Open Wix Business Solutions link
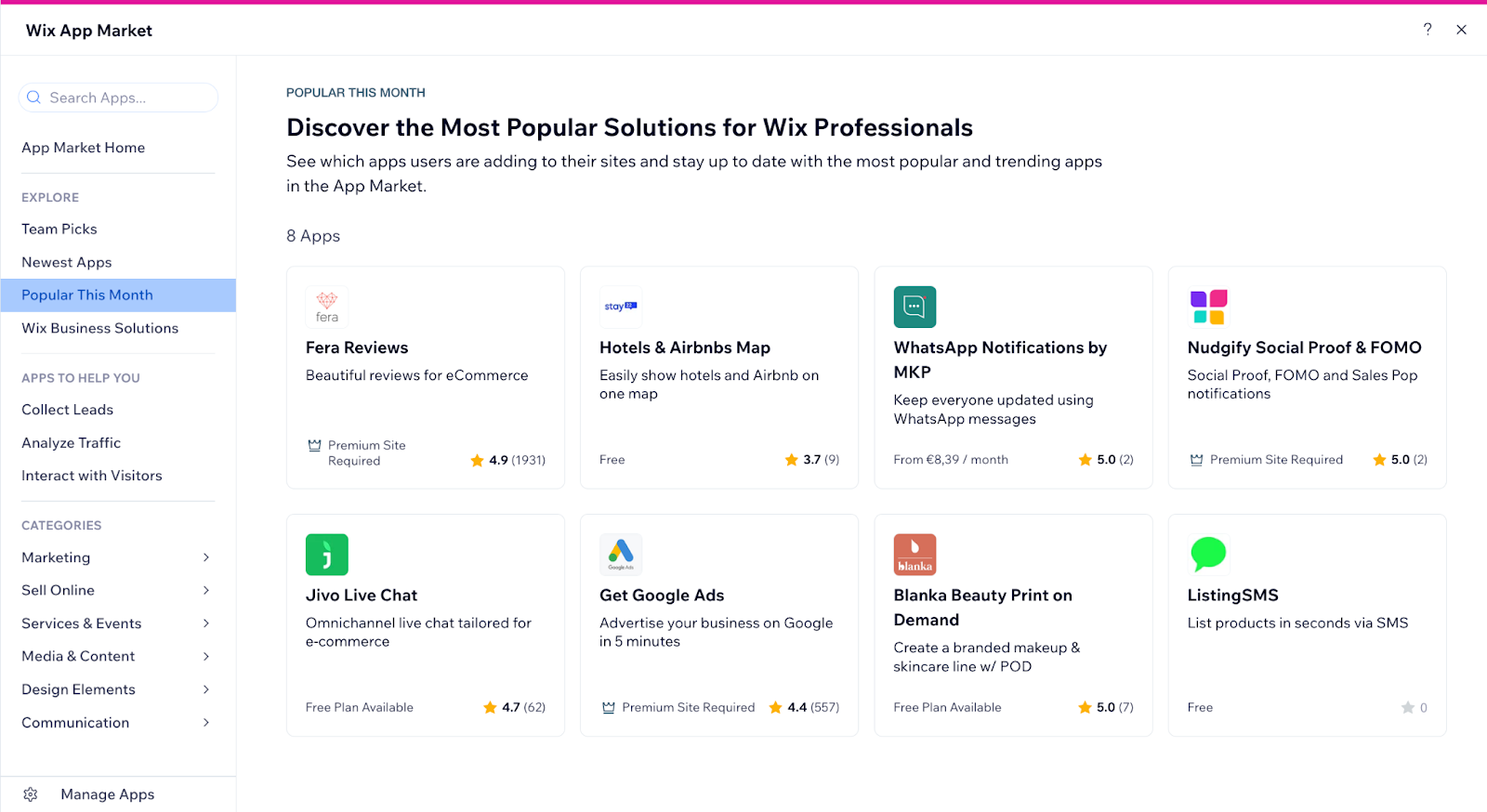The image size is (1487, 812). coord(100,328)
